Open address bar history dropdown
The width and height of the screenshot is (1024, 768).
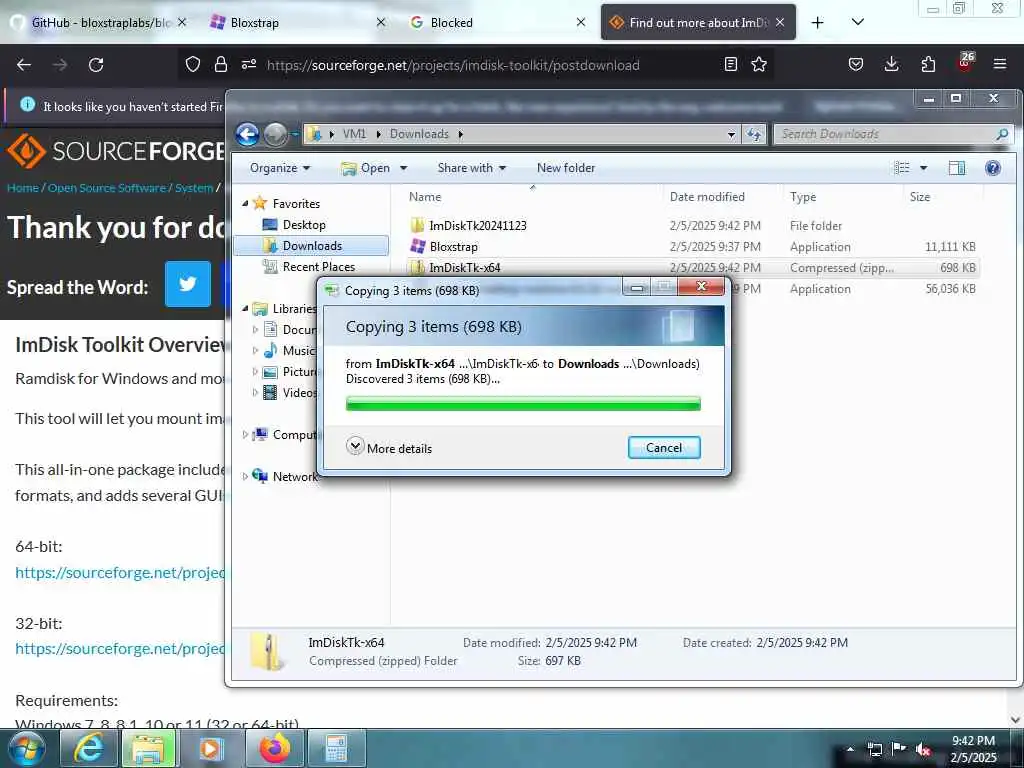coord(731,135)
